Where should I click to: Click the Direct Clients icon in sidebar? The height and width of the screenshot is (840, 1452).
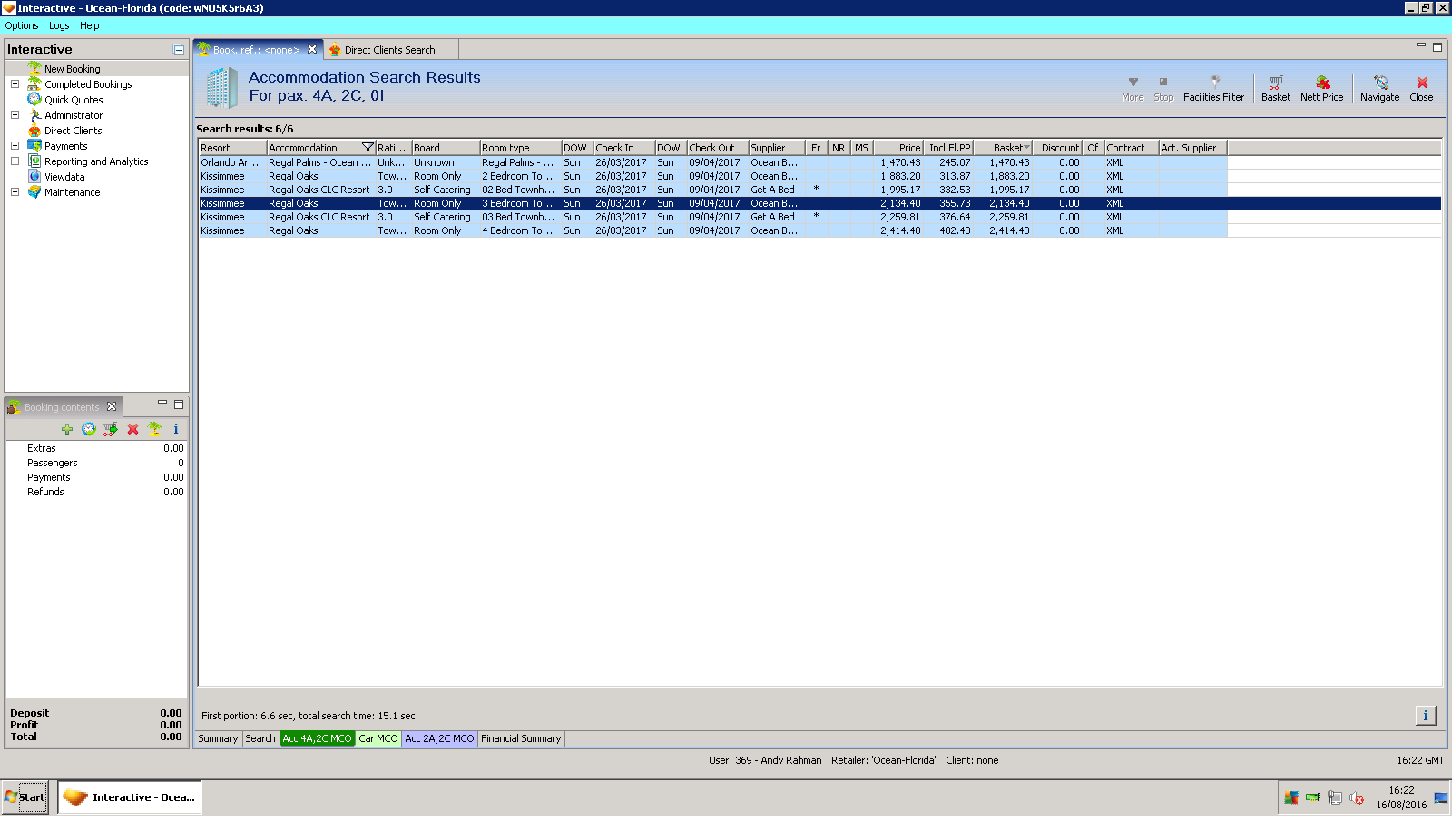click(34, 130)
